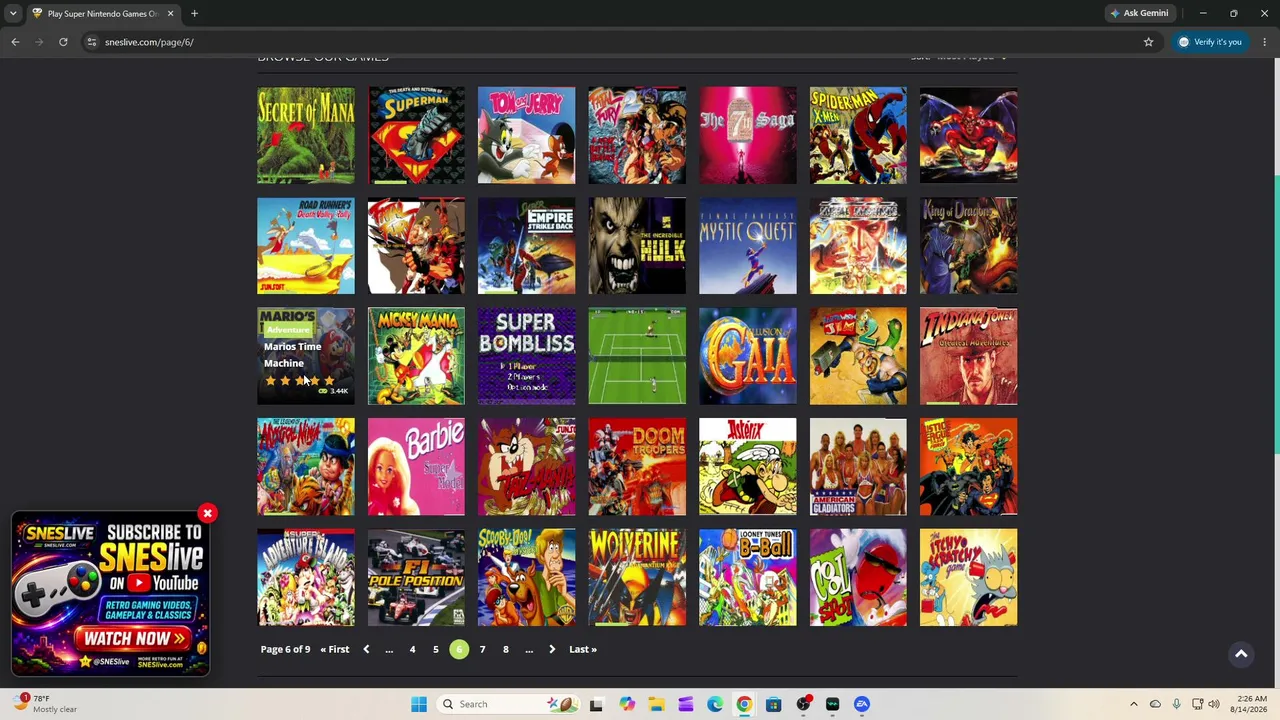The width and height of the screenshot is (1280, 720).
Task: Go to the next page arrow in pagination
Action: tap(552, 650)
